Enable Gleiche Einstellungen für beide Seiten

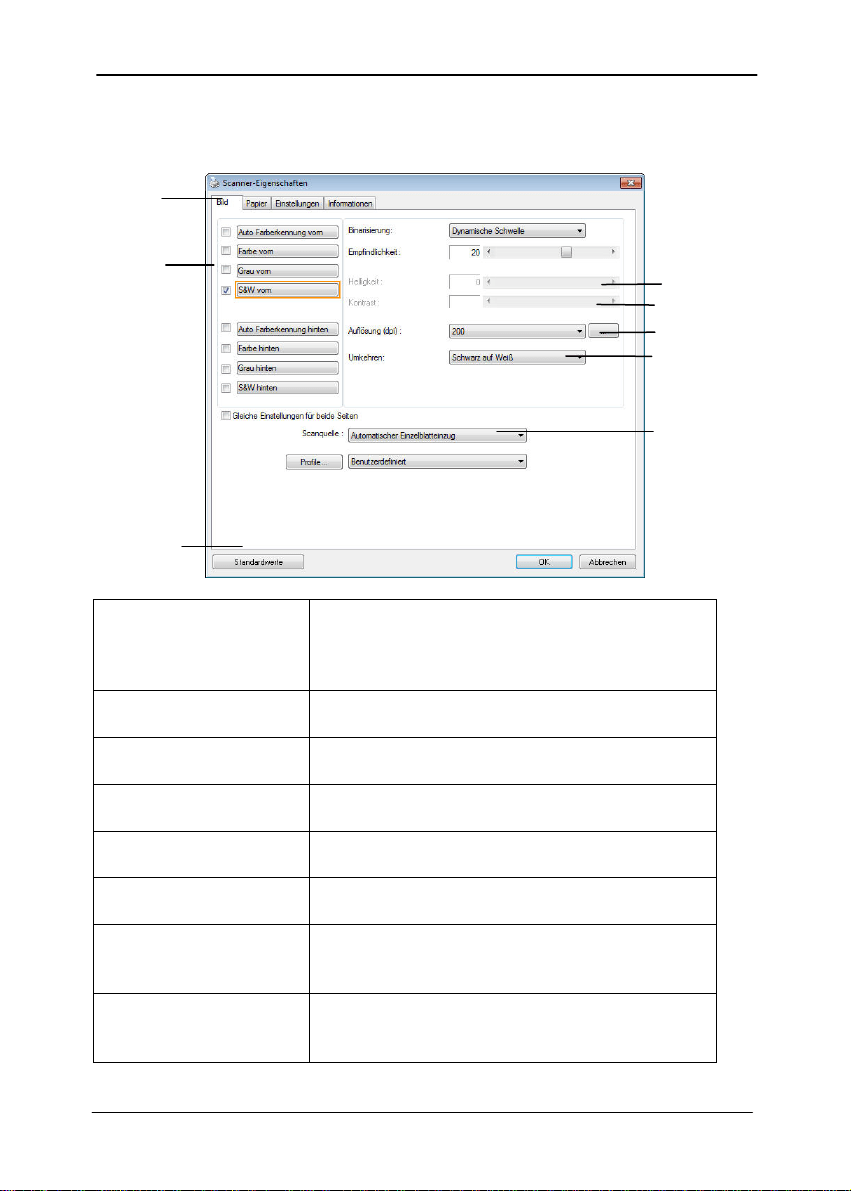(x=226, y=415)
